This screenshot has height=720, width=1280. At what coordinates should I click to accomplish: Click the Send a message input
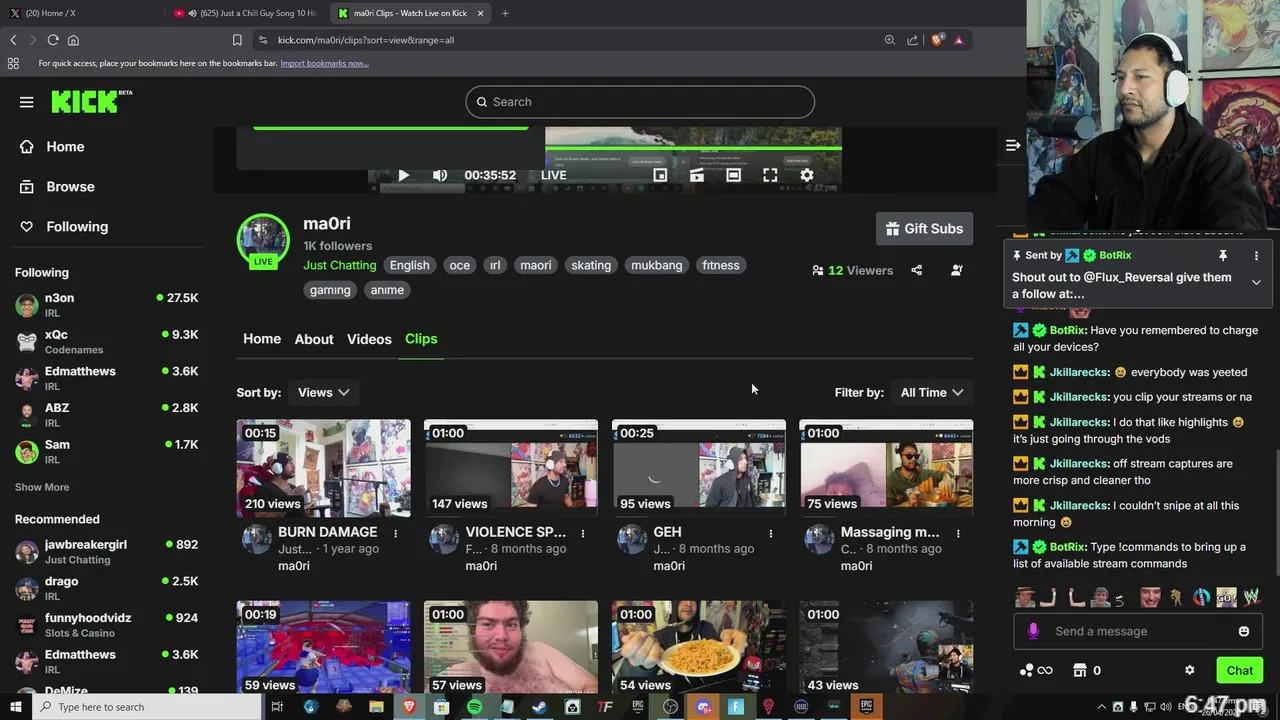(1138, 631)
